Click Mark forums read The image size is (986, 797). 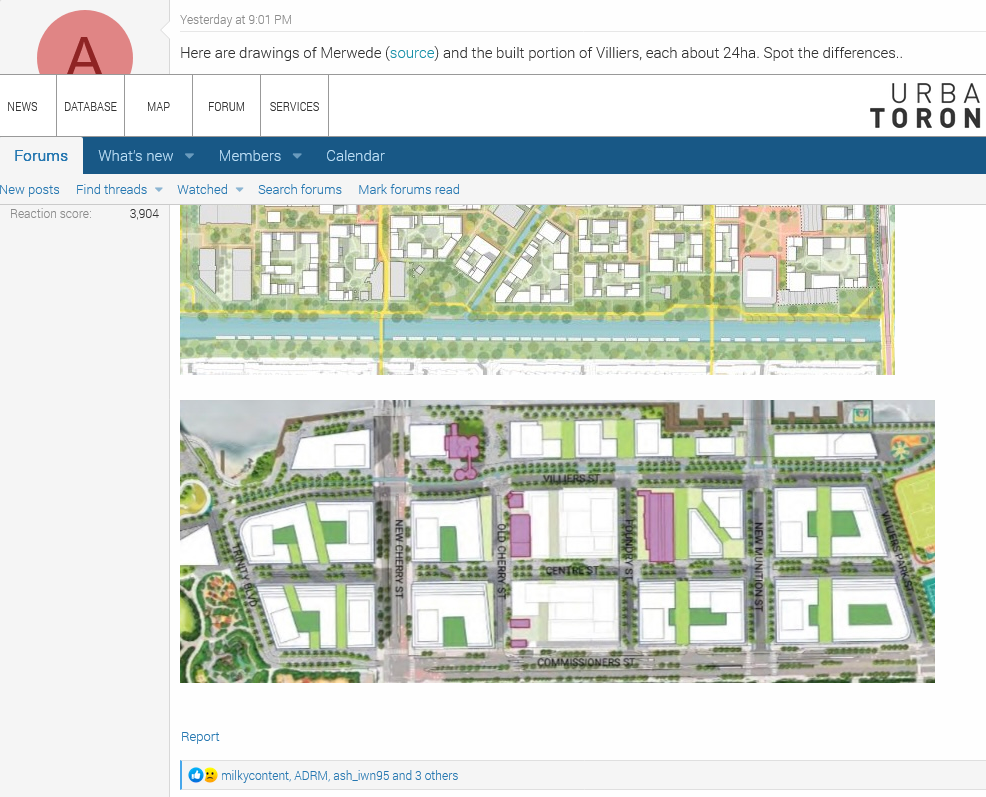[x=409, y=190]
